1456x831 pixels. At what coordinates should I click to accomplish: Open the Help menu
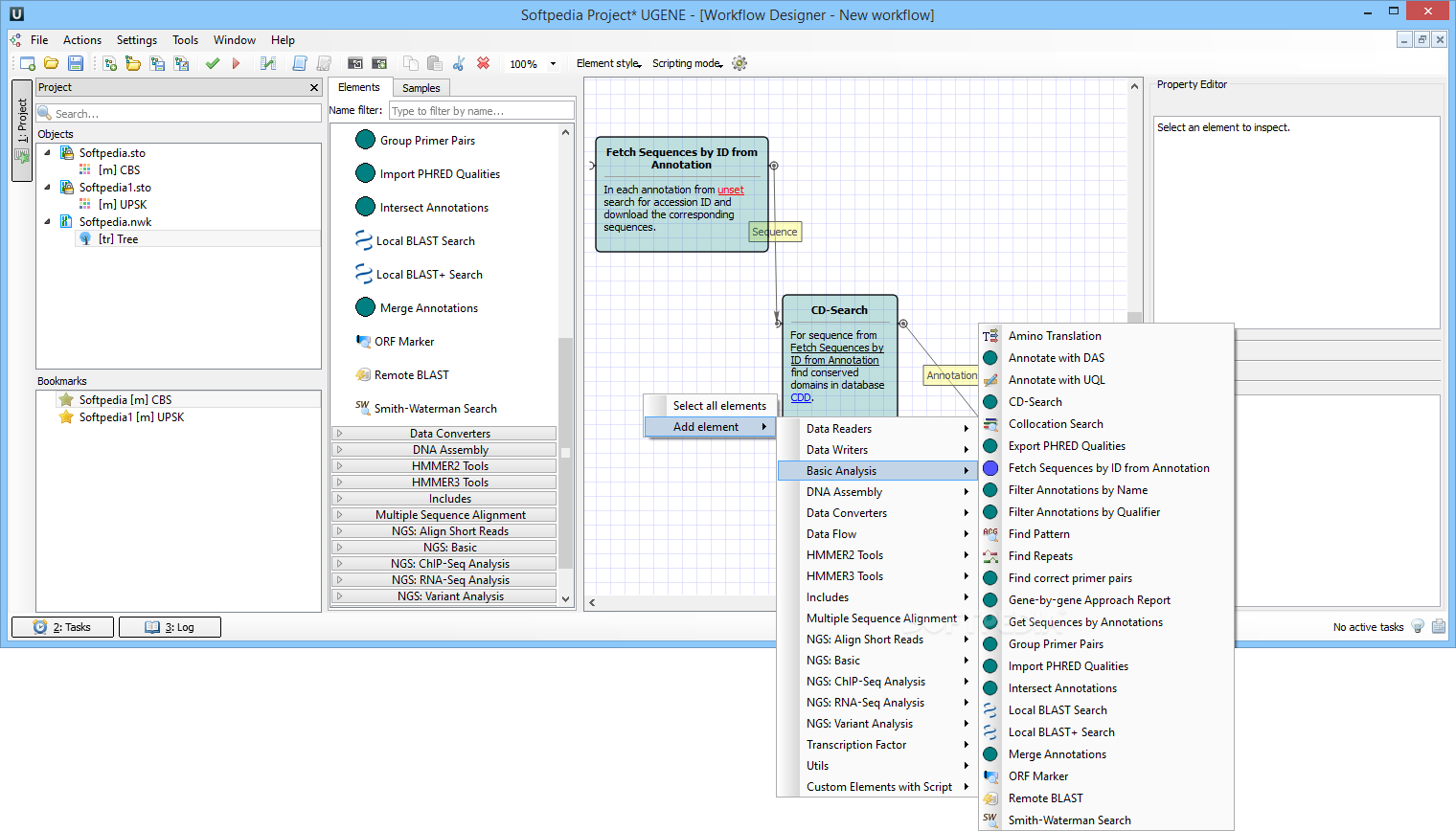click(283, 40)
